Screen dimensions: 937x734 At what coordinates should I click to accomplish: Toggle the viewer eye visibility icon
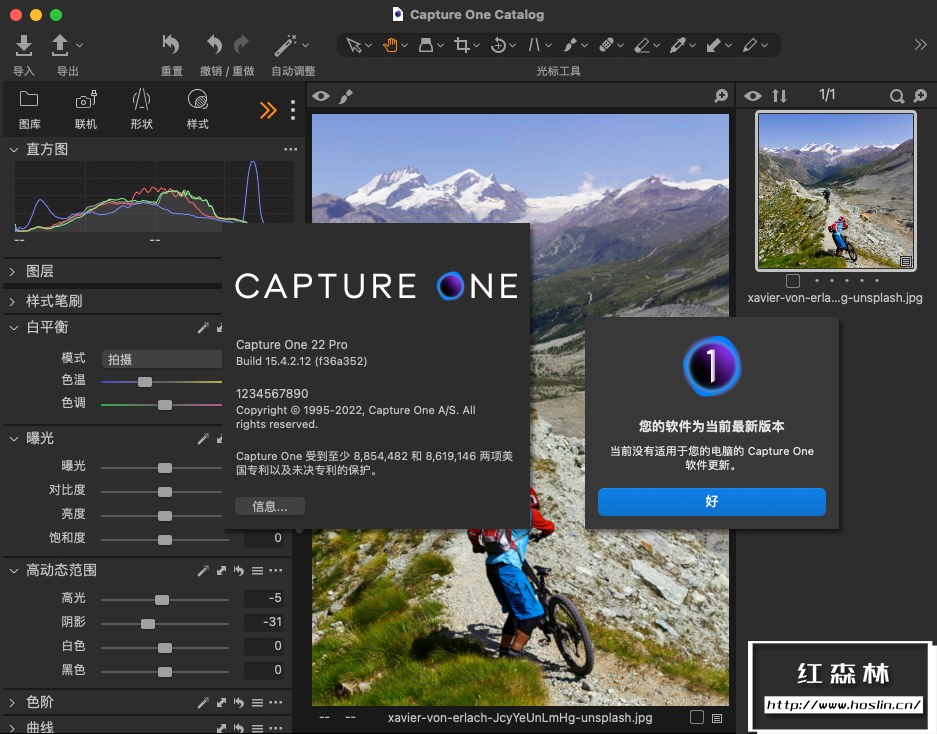(x=321, y=96)
